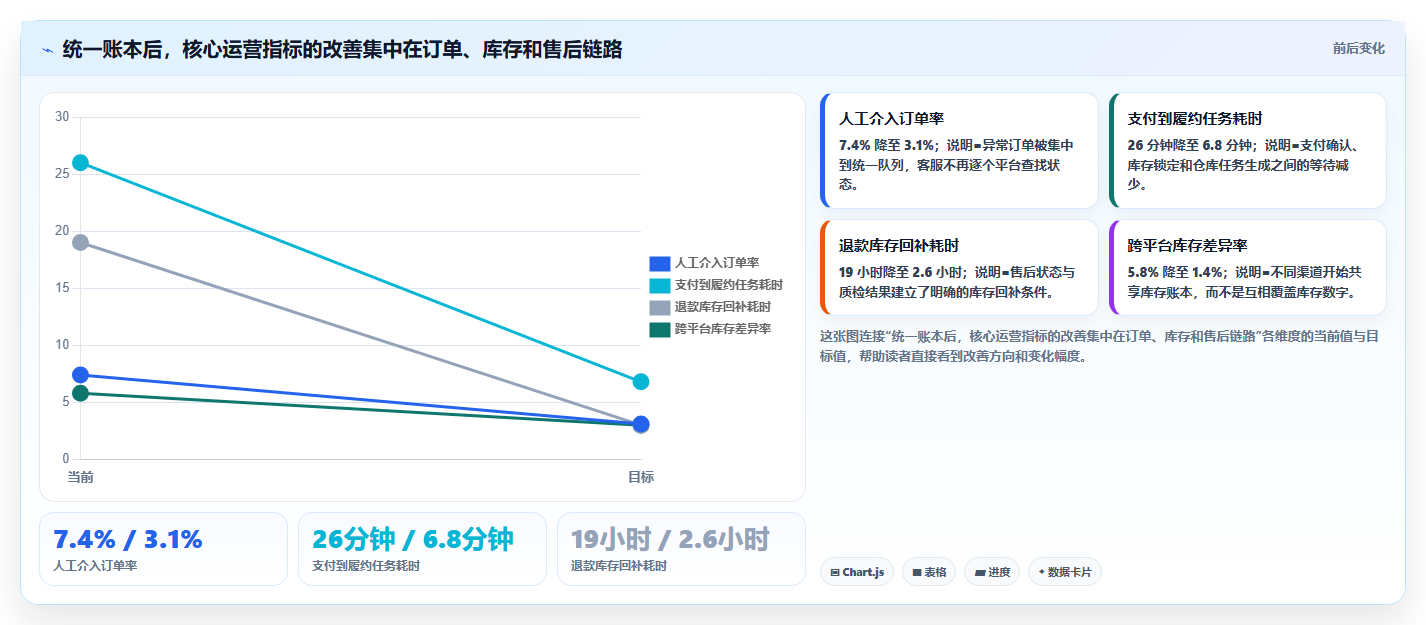Click the gray data point at 当前 (19)
The height and width of the screenshot is (625, 1426).
[81, 242]
